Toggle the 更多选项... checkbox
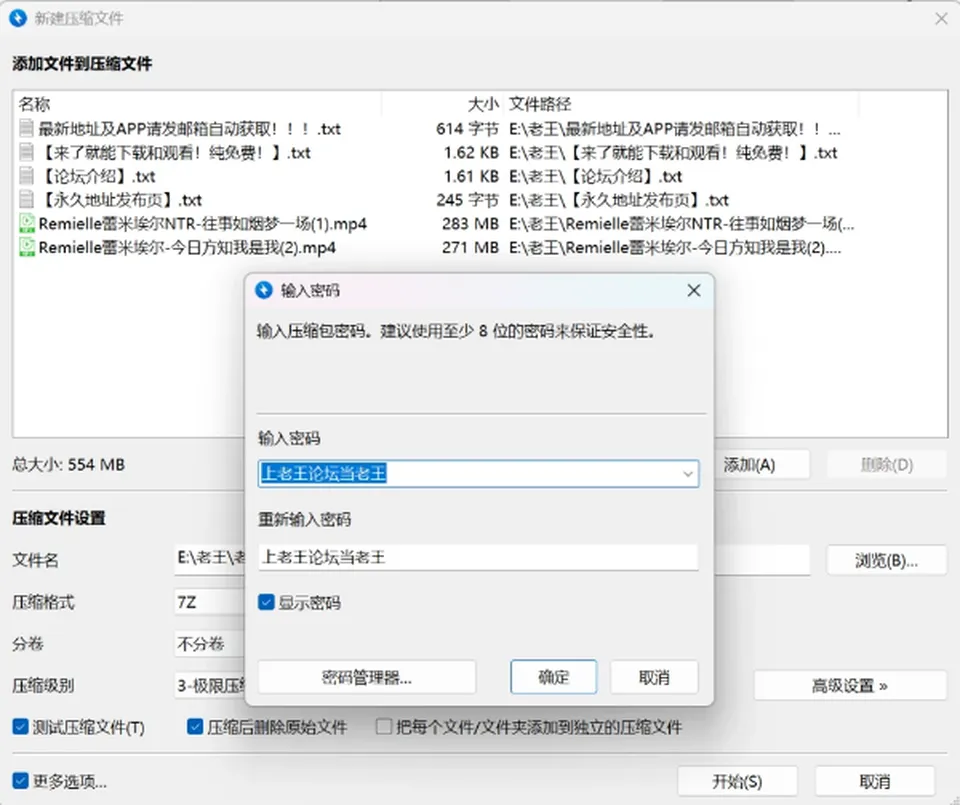960x805 pixels. point(20,781)
